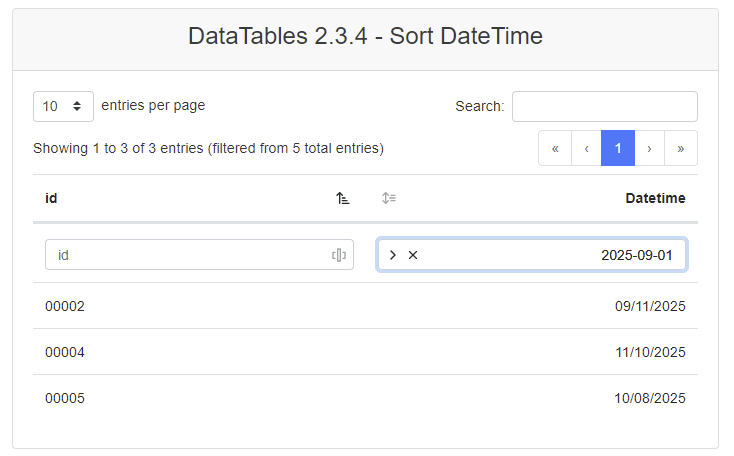Click the date cell 10/08/2025

pyautogui.click(x=650, y=398)
